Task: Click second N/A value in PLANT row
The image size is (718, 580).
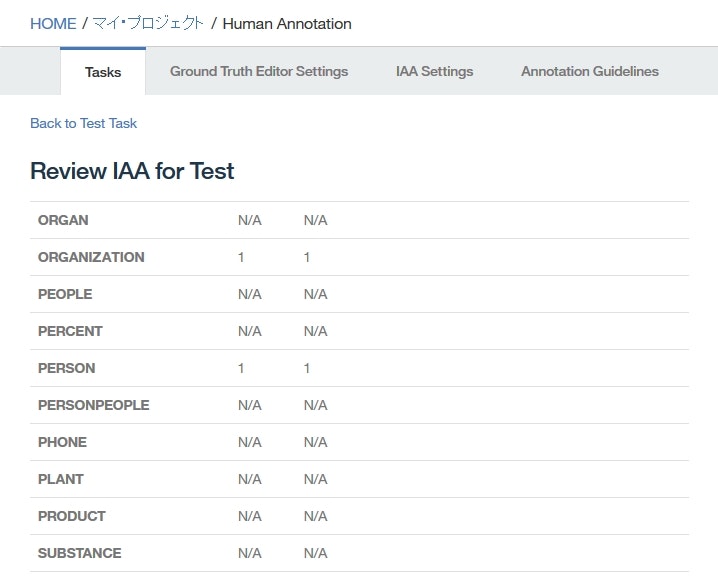Action: point(315,479)
